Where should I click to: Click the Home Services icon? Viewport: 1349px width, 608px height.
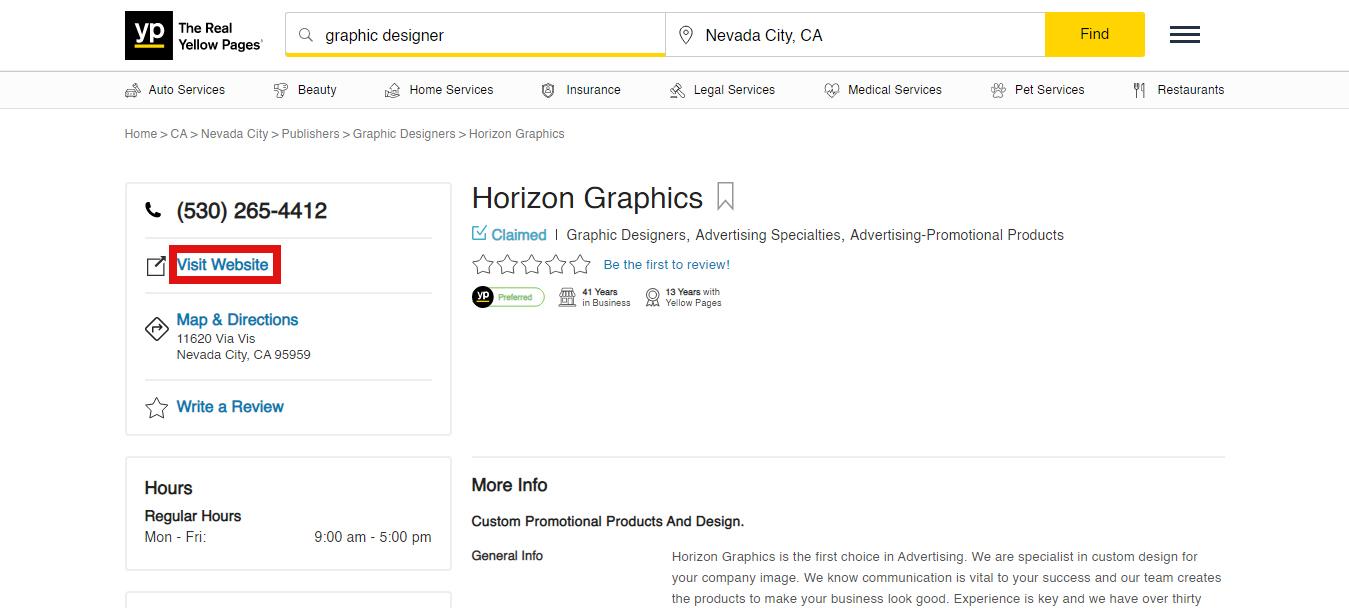pos(393,90)
